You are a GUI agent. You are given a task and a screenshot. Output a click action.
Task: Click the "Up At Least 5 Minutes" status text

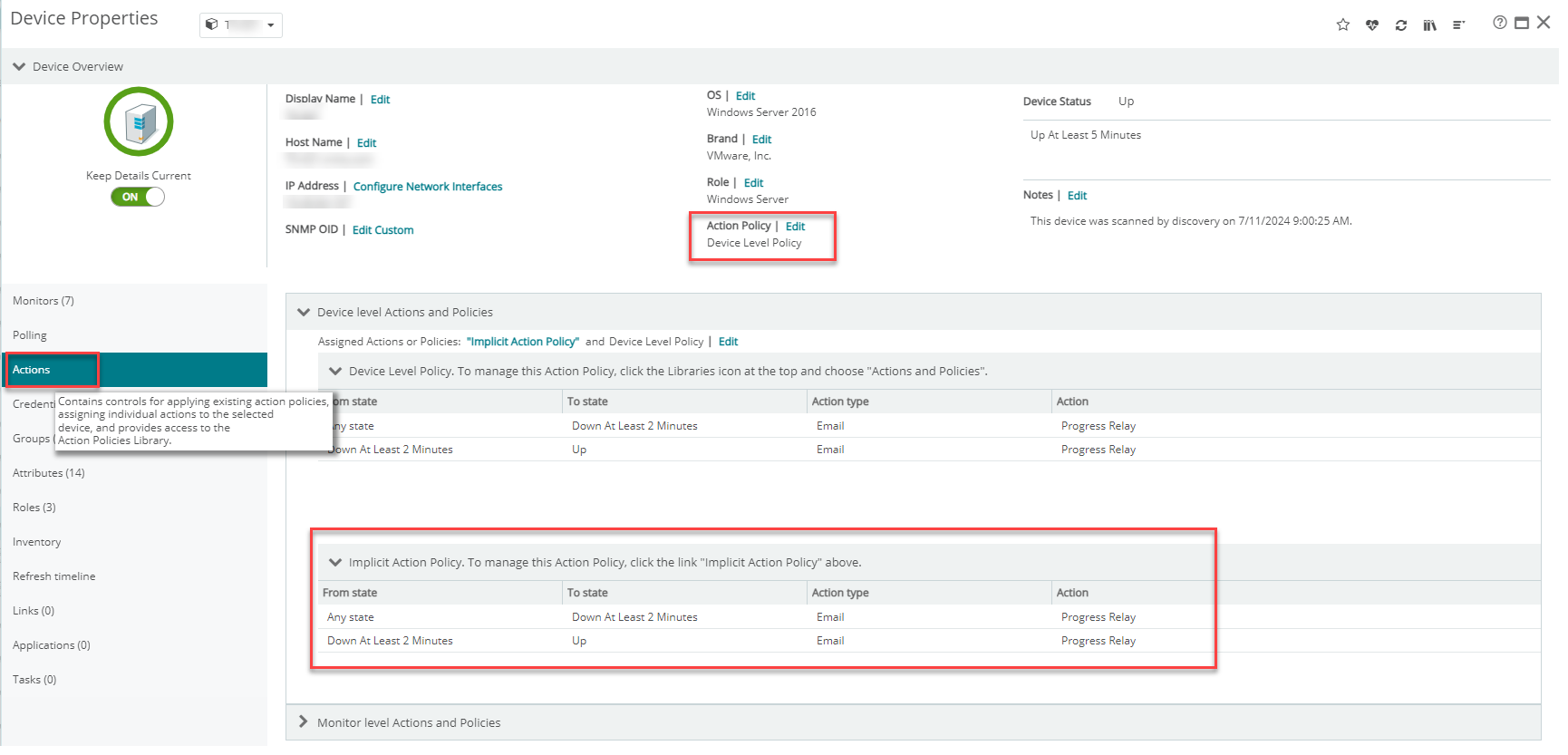[x=1086, y=135]
